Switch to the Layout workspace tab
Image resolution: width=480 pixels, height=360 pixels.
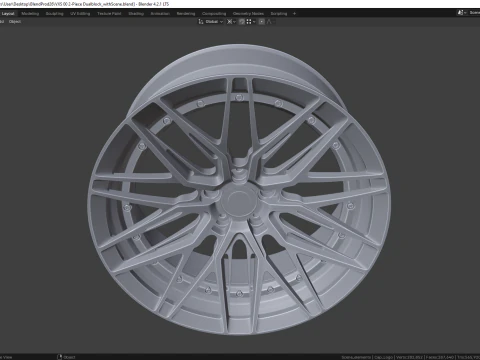point(8,14)
